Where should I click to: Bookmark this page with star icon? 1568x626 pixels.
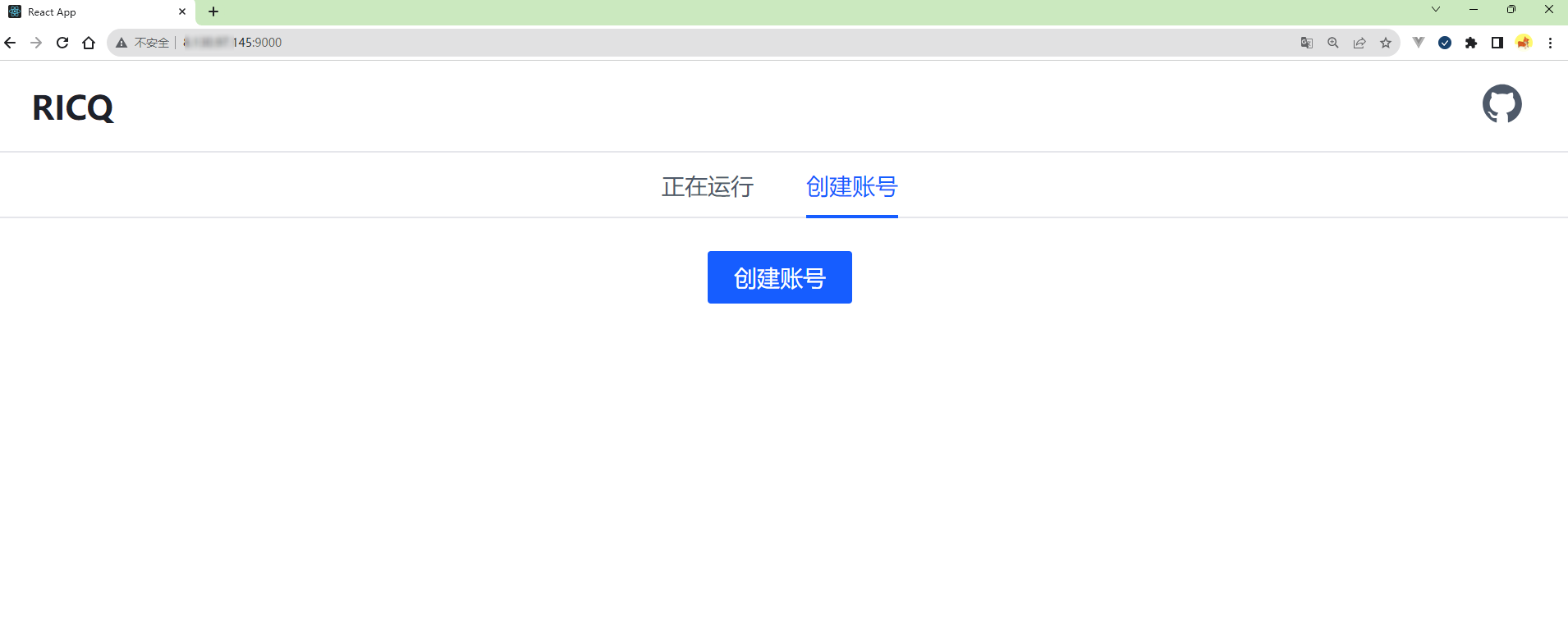[x=1386, y=43]
